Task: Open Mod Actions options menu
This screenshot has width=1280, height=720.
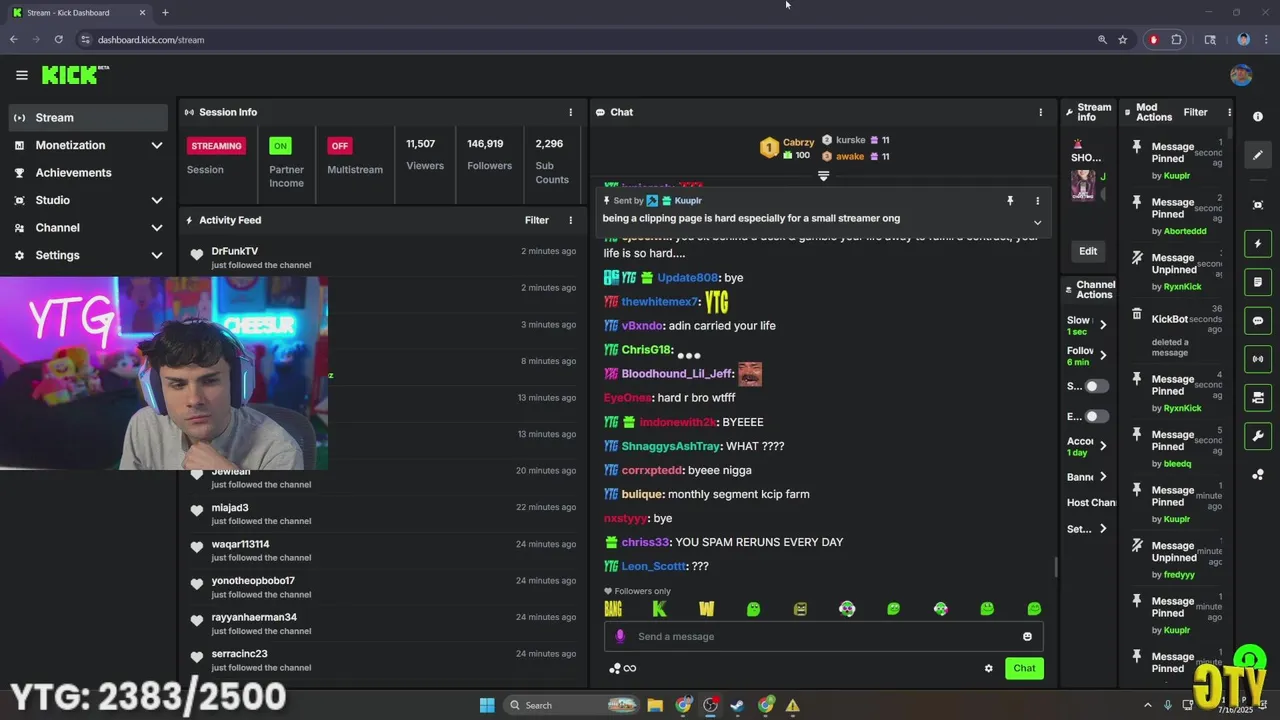Action: point(1229,112)
